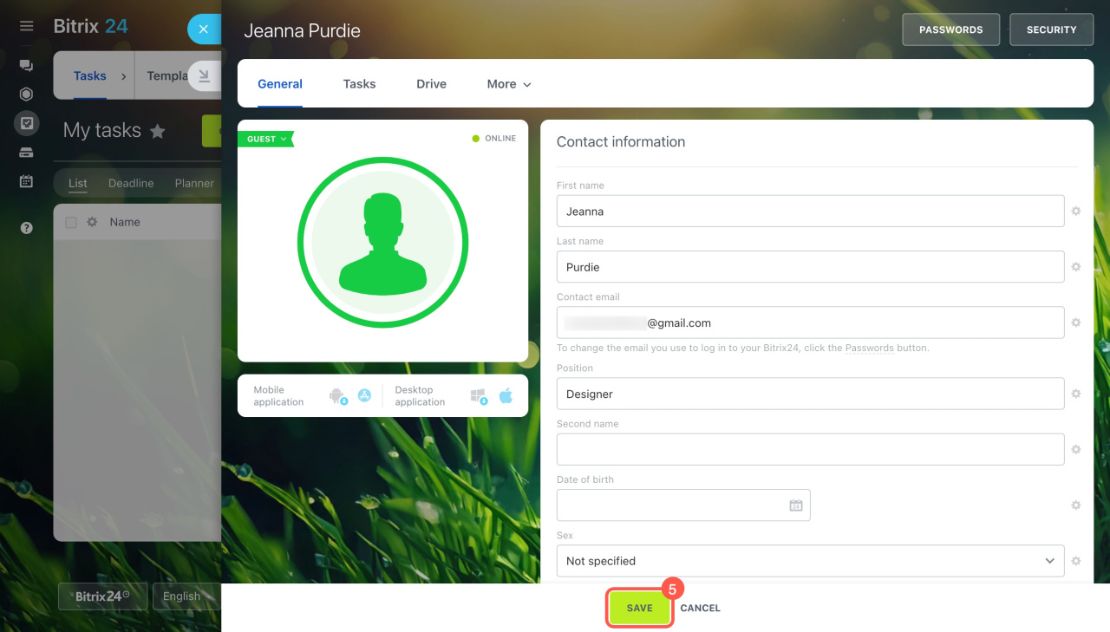Open the Tasks checkmark sidebar icon
Image resolution: width=1110 pixels, height=632 pixels.
(x=26, y=123)
